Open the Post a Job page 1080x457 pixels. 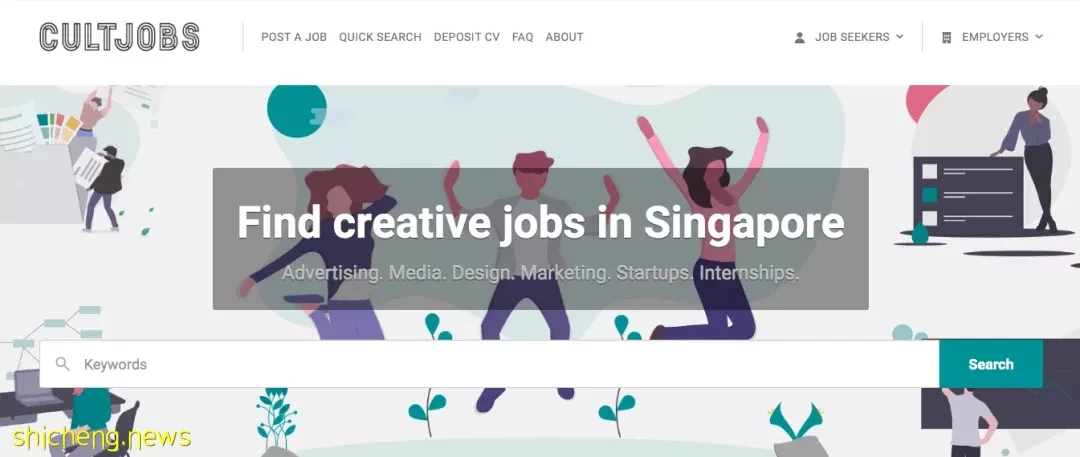(293, 37)
